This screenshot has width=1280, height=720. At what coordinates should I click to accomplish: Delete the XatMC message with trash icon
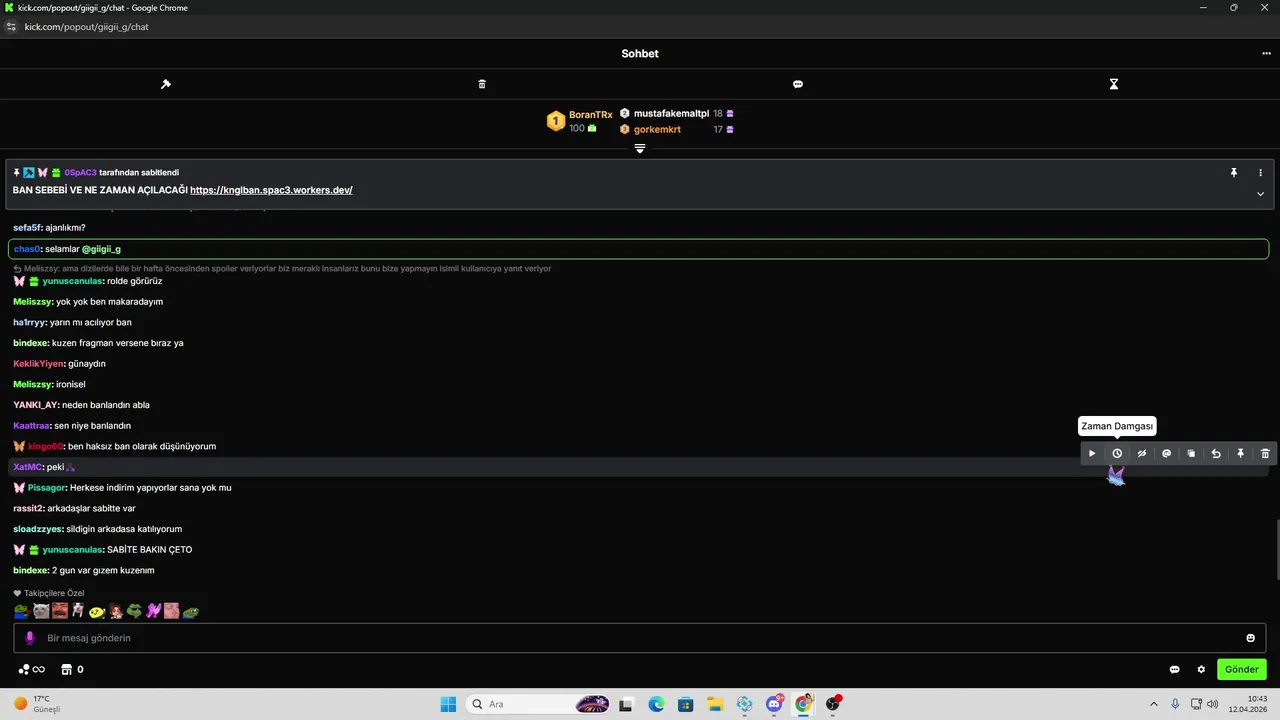[x=1265, y=454]
